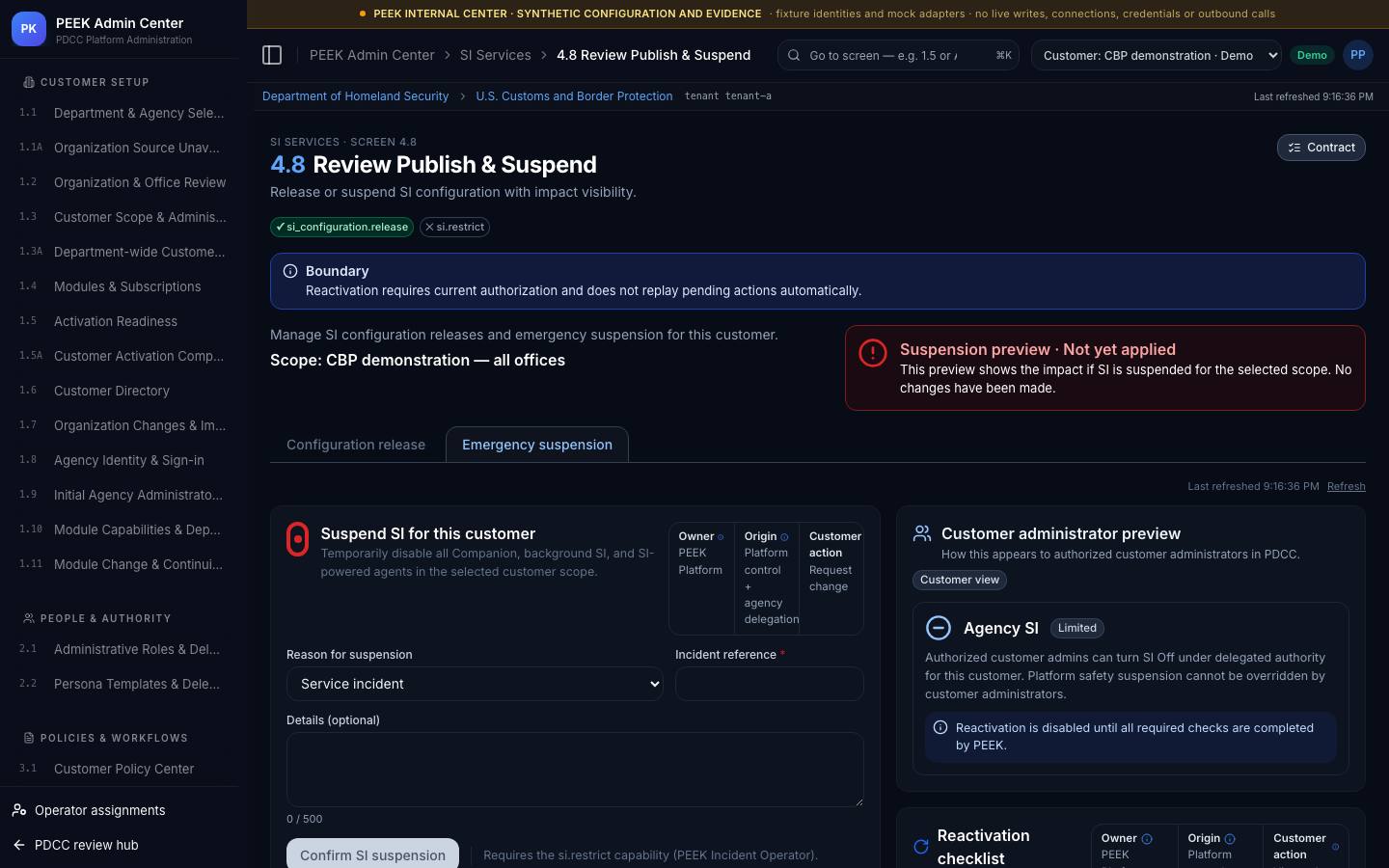
Task: Click the Customer administrator preview people icon
Action: pyautogui.click(x=922, y=533)
